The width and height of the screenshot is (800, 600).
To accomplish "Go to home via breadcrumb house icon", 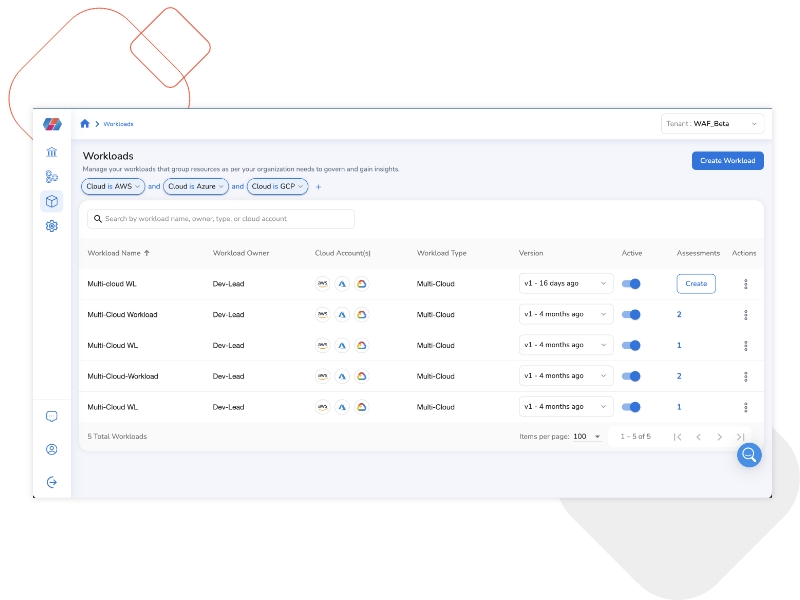I will click(x=85, y=123).
